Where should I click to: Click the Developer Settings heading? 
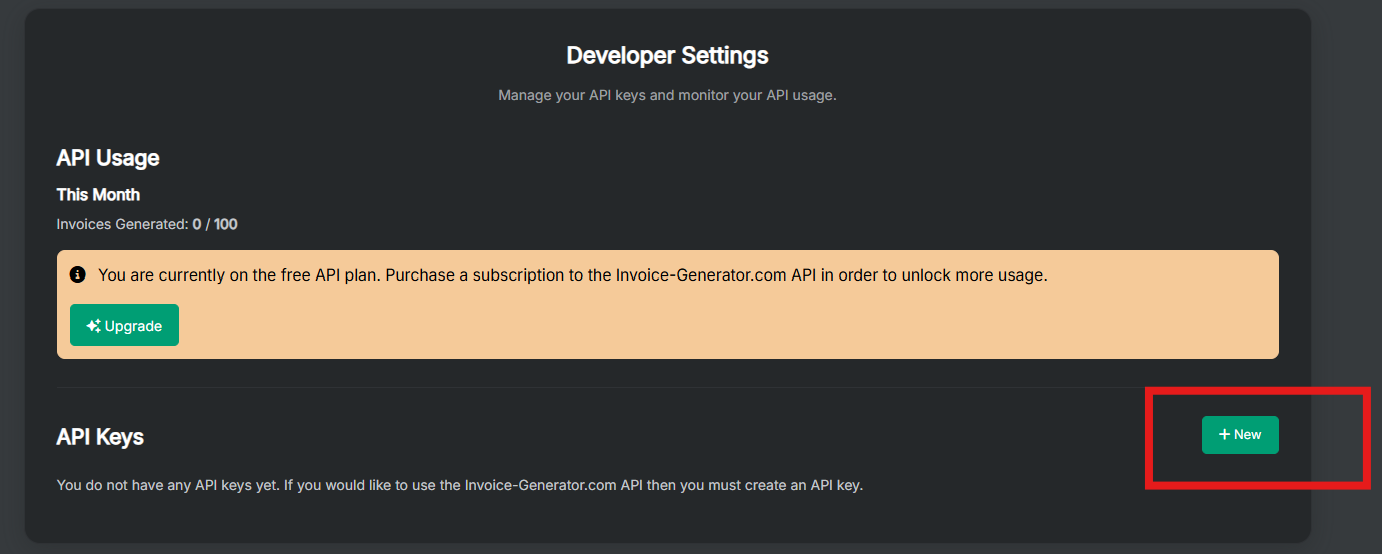coord(667,55)
